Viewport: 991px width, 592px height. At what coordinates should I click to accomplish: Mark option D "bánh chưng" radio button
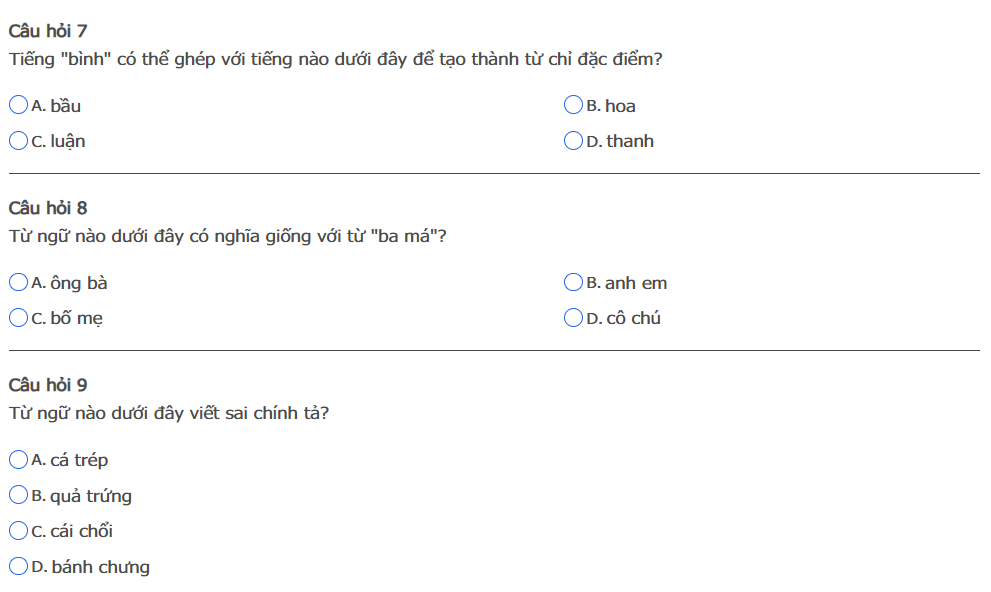click(18, 567)
